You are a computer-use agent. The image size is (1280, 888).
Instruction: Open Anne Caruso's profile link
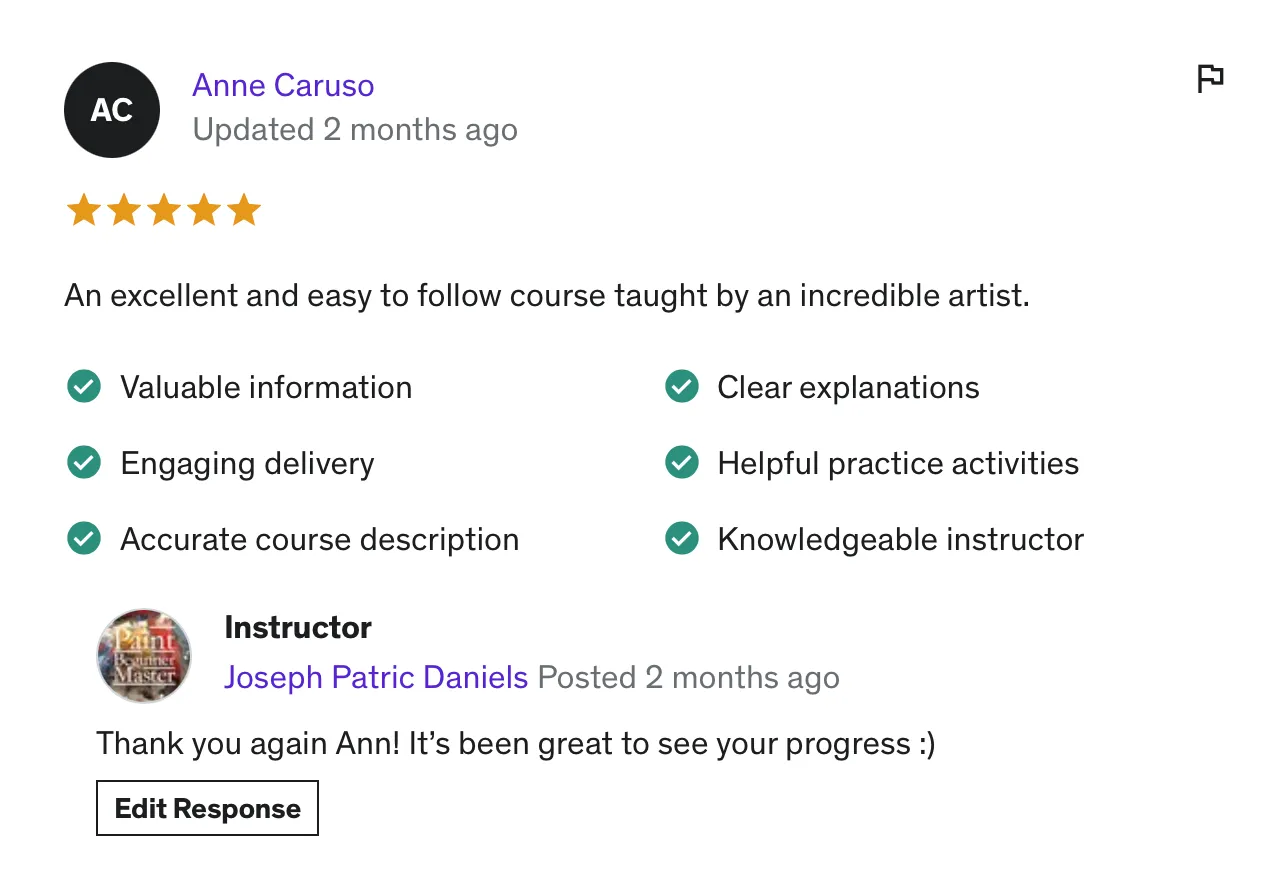283,86
